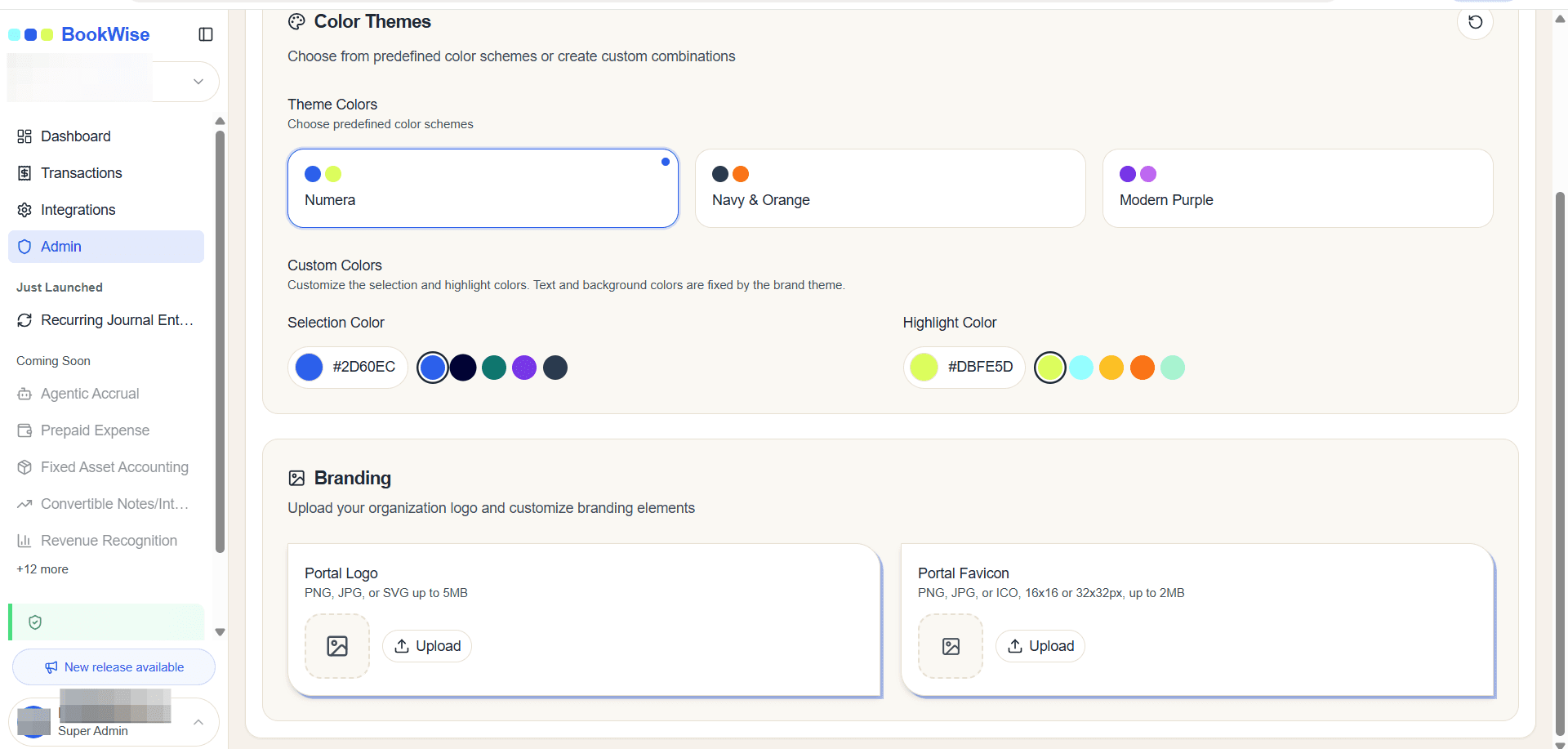
Task: Go to Integrations page
Action: point(106,210)
